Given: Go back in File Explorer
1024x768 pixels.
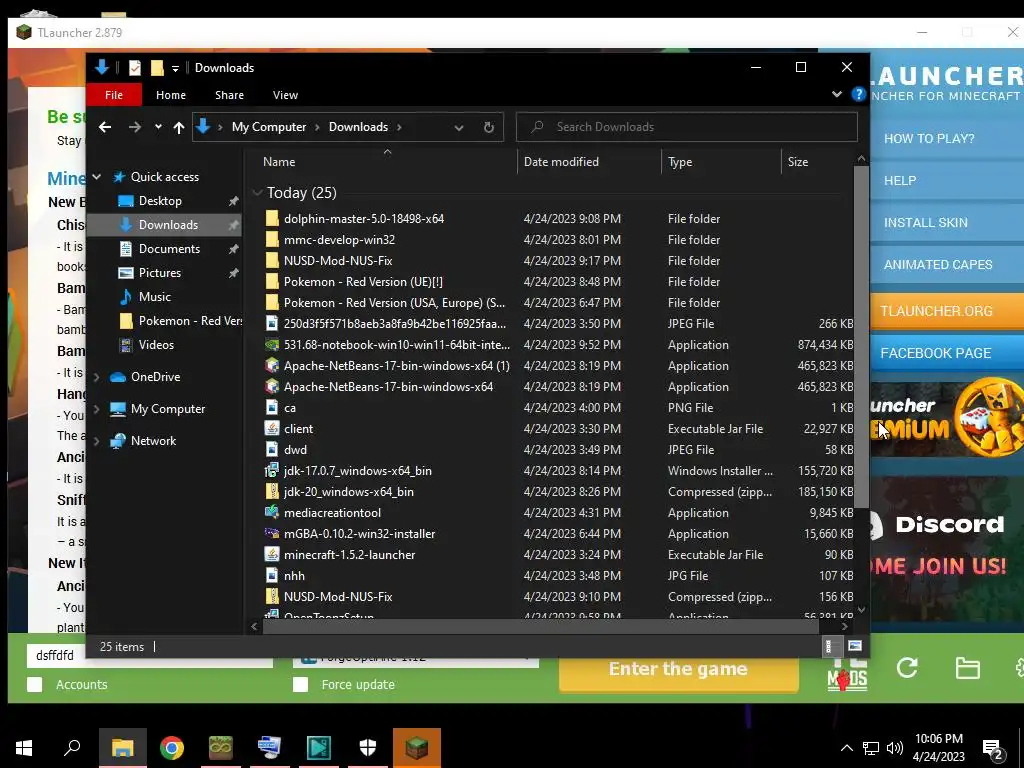Looking at the screenshot, I should [105, 127].
